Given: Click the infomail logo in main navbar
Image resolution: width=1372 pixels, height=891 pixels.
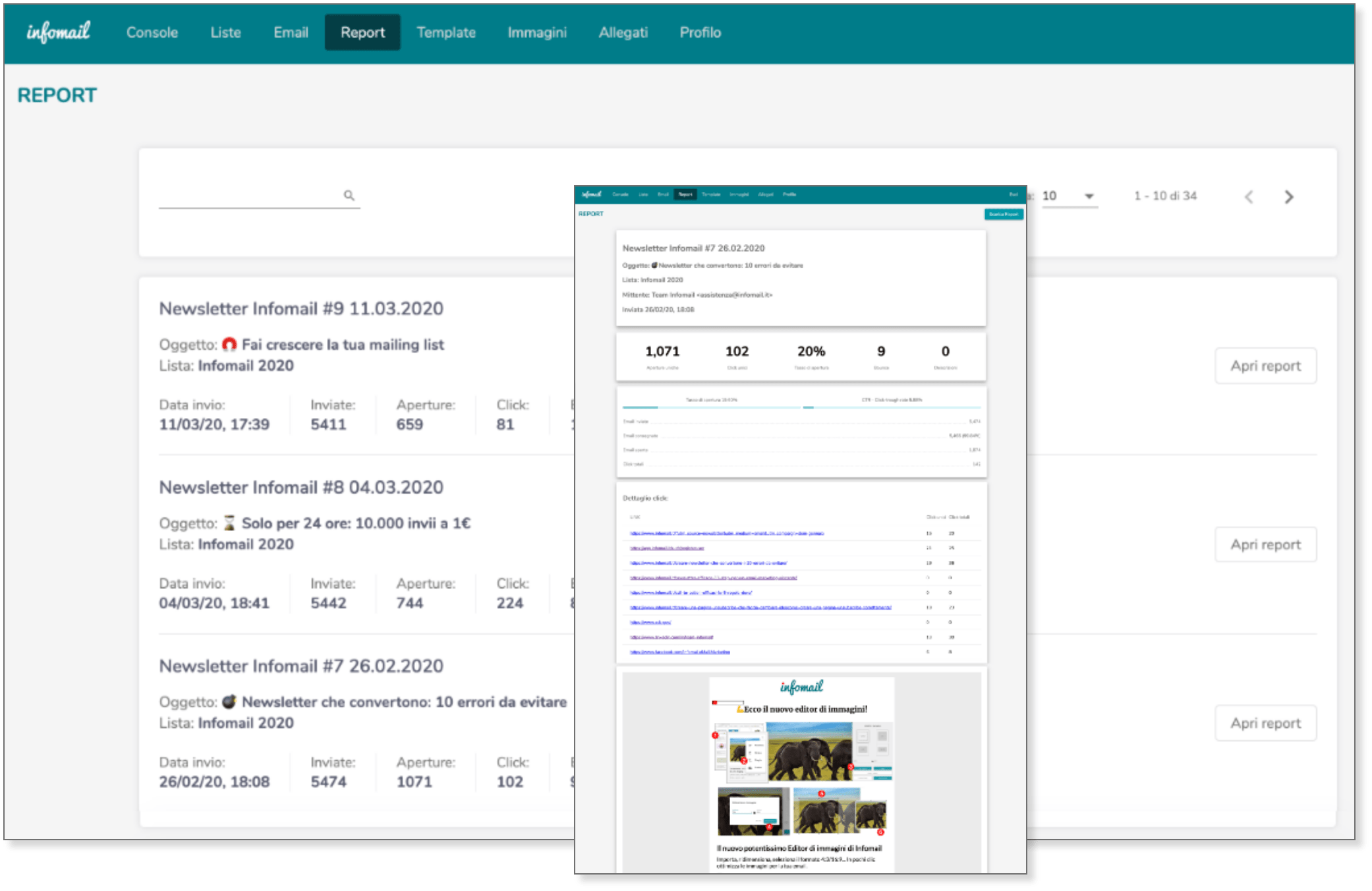Looking at the screenshot, I should point(58,32).
